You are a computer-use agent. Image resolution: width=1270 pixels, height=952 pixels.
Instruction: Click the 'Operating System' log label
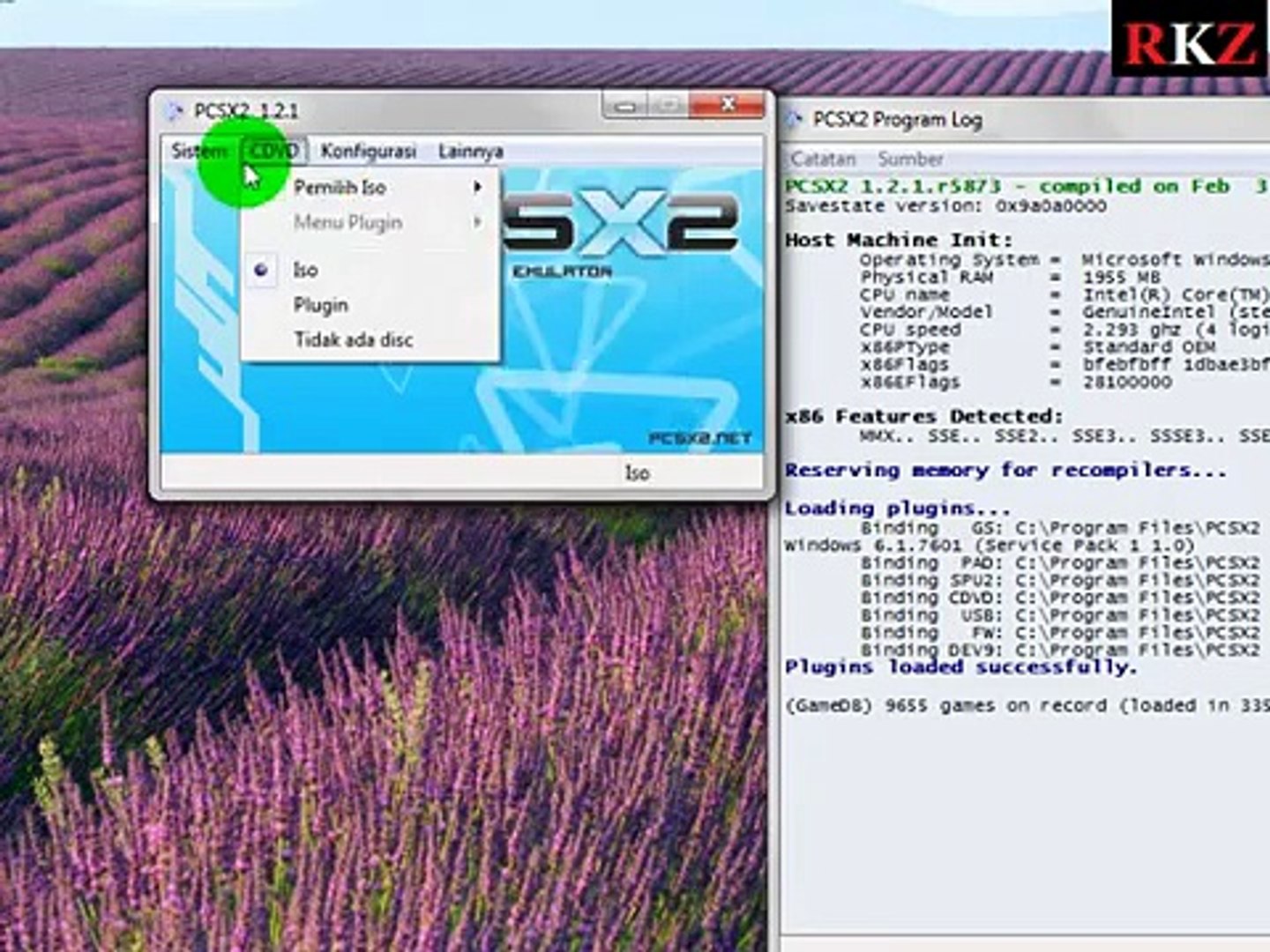949,260
